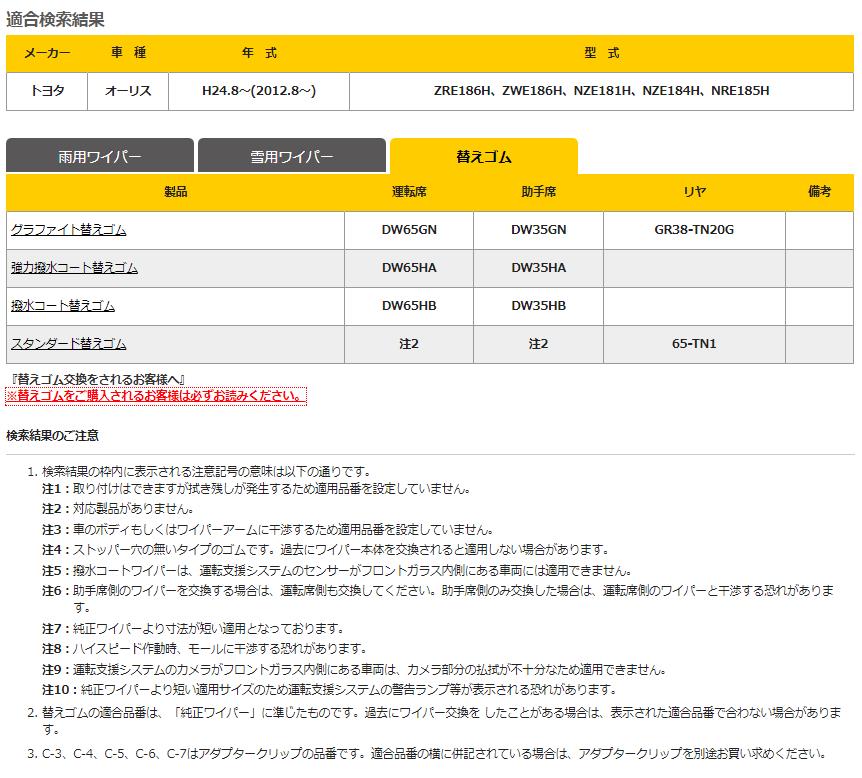
Task: Click the GR38-TN20G rear part number
Action: 694,230
